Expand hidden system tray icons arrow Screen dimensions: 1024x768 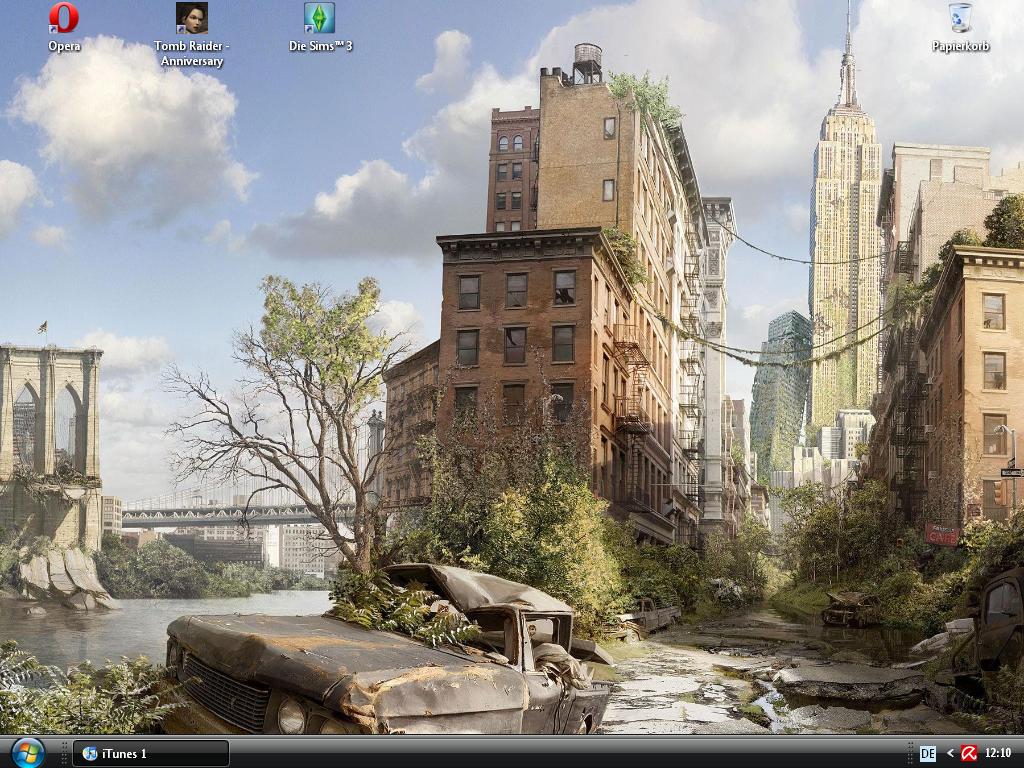(x=950, y=753)
